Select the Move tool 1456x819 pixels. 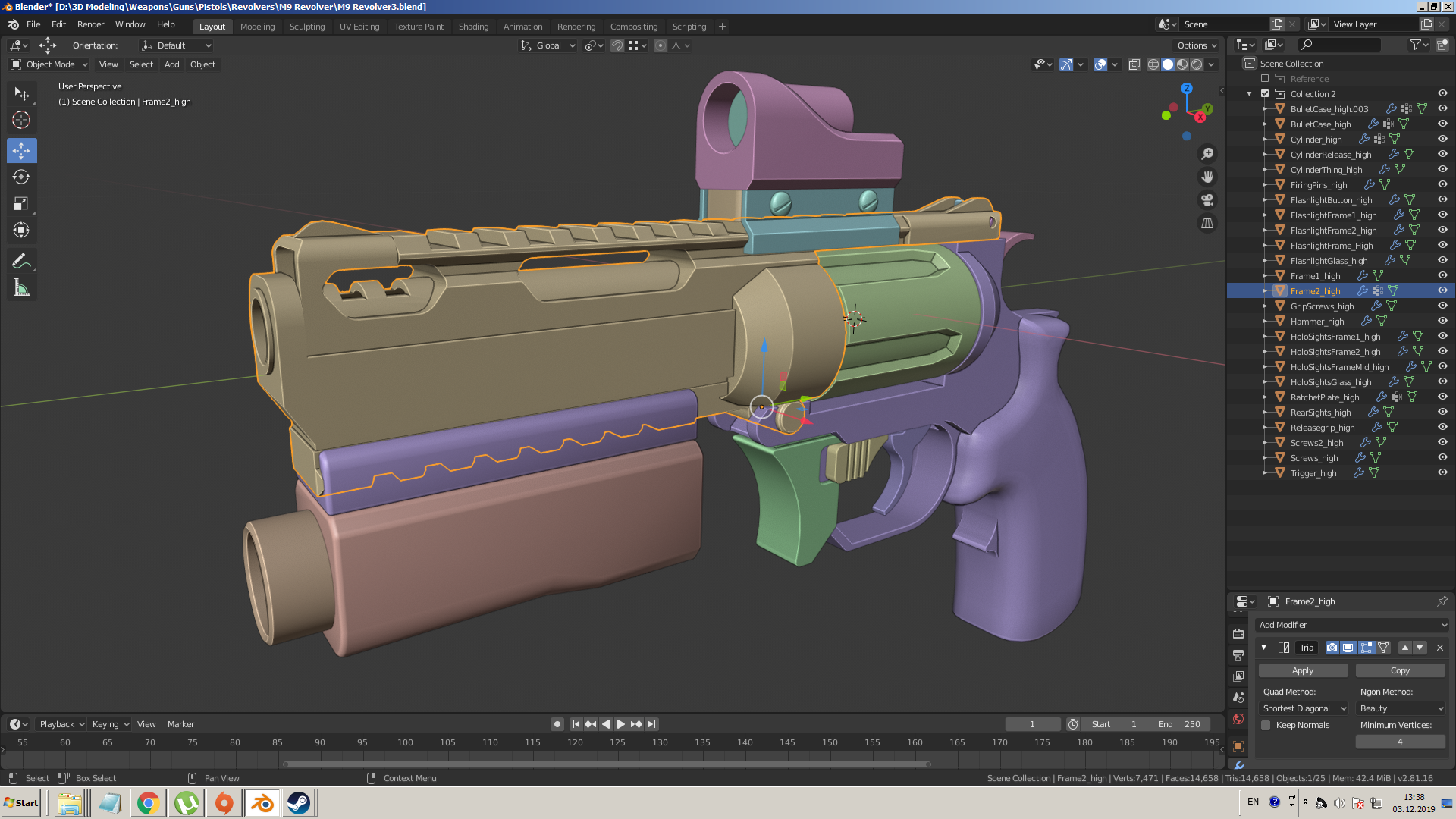21,150
